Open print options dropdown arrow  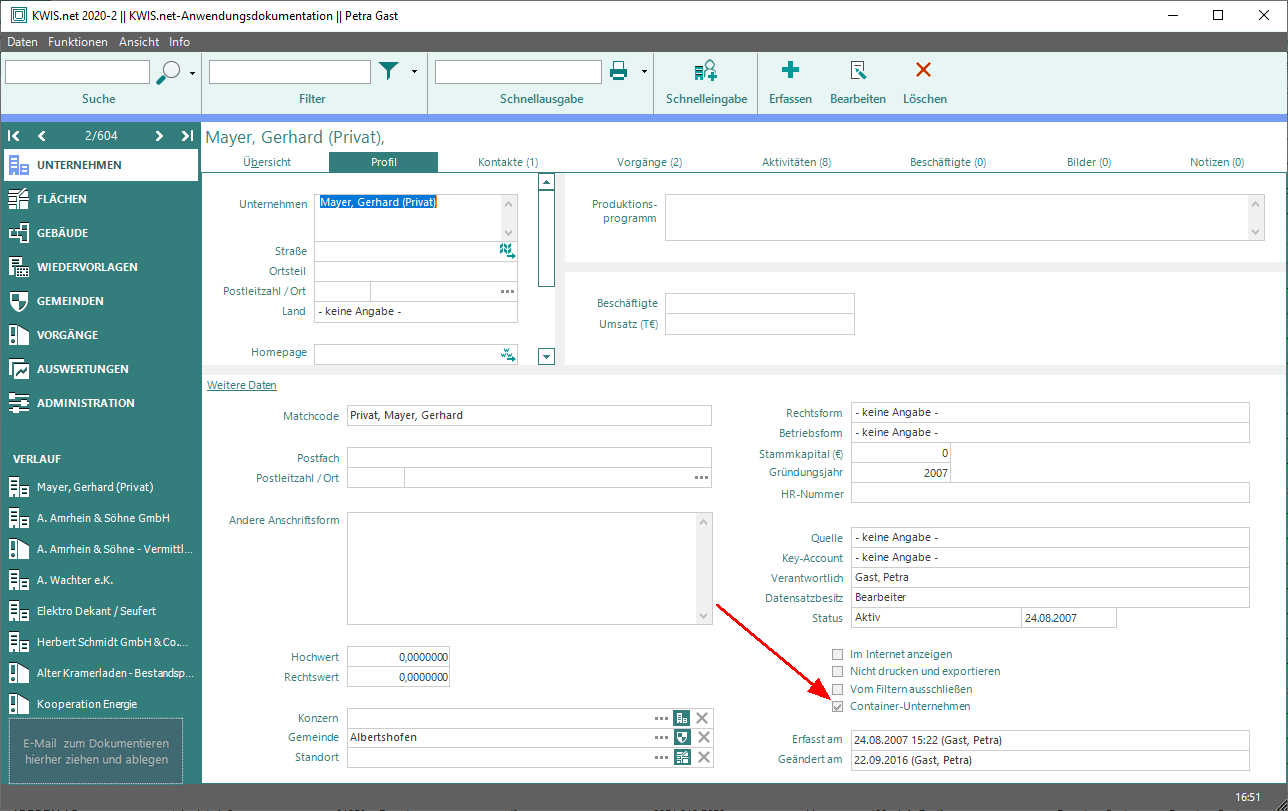[x=644, y=72]
